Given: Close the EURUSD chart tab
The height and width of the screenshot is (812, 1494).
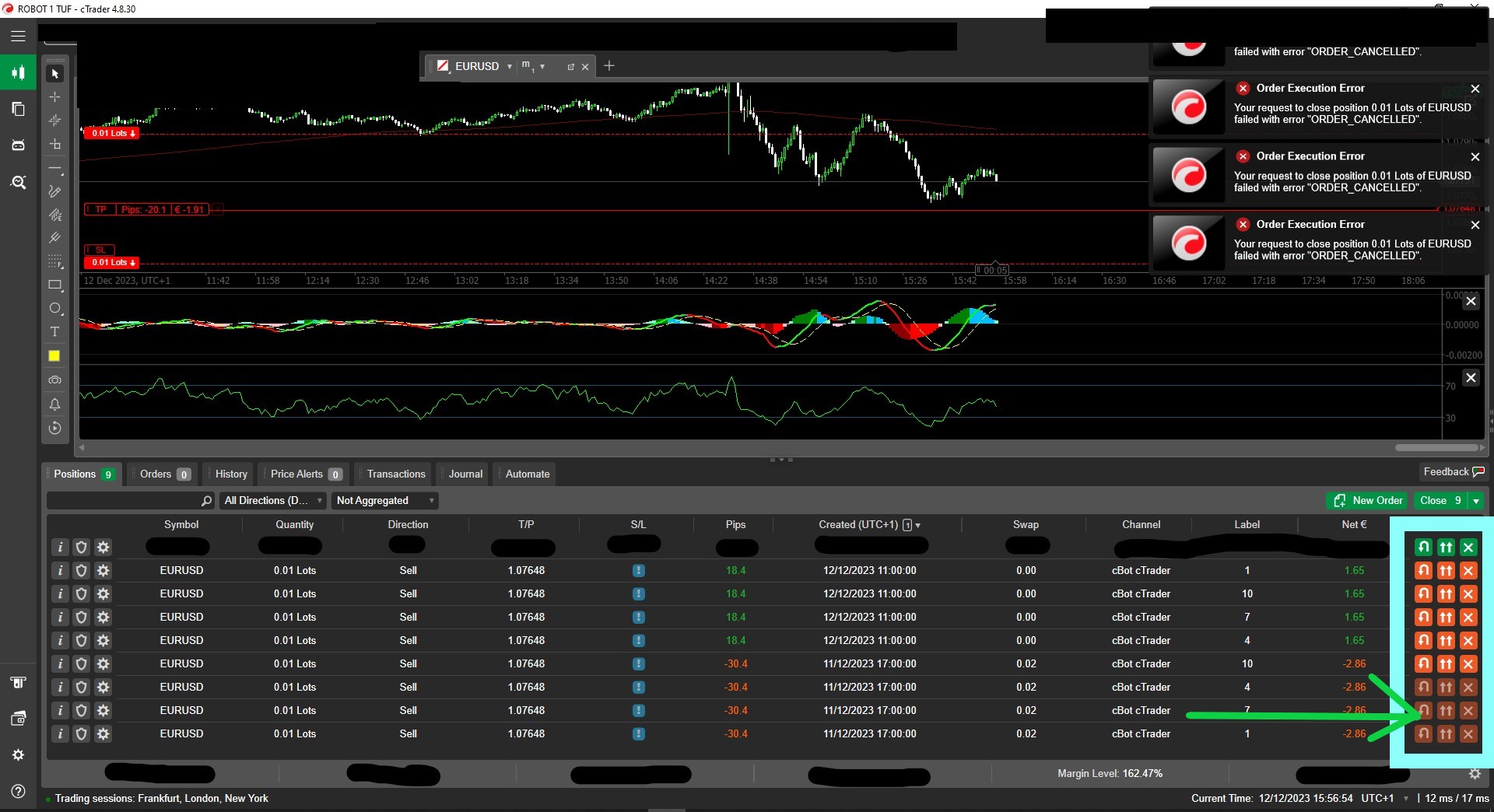Looking at the screenshot, I should point(585,67).
